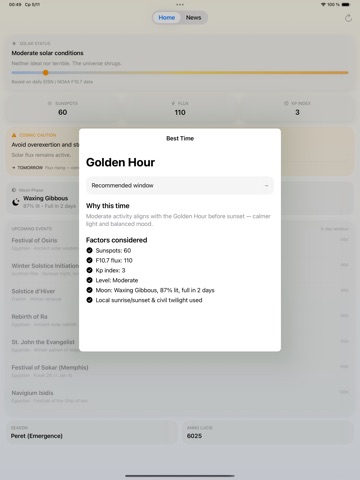Tap the Tomorrow forecast arrow line

coord(45,167)
